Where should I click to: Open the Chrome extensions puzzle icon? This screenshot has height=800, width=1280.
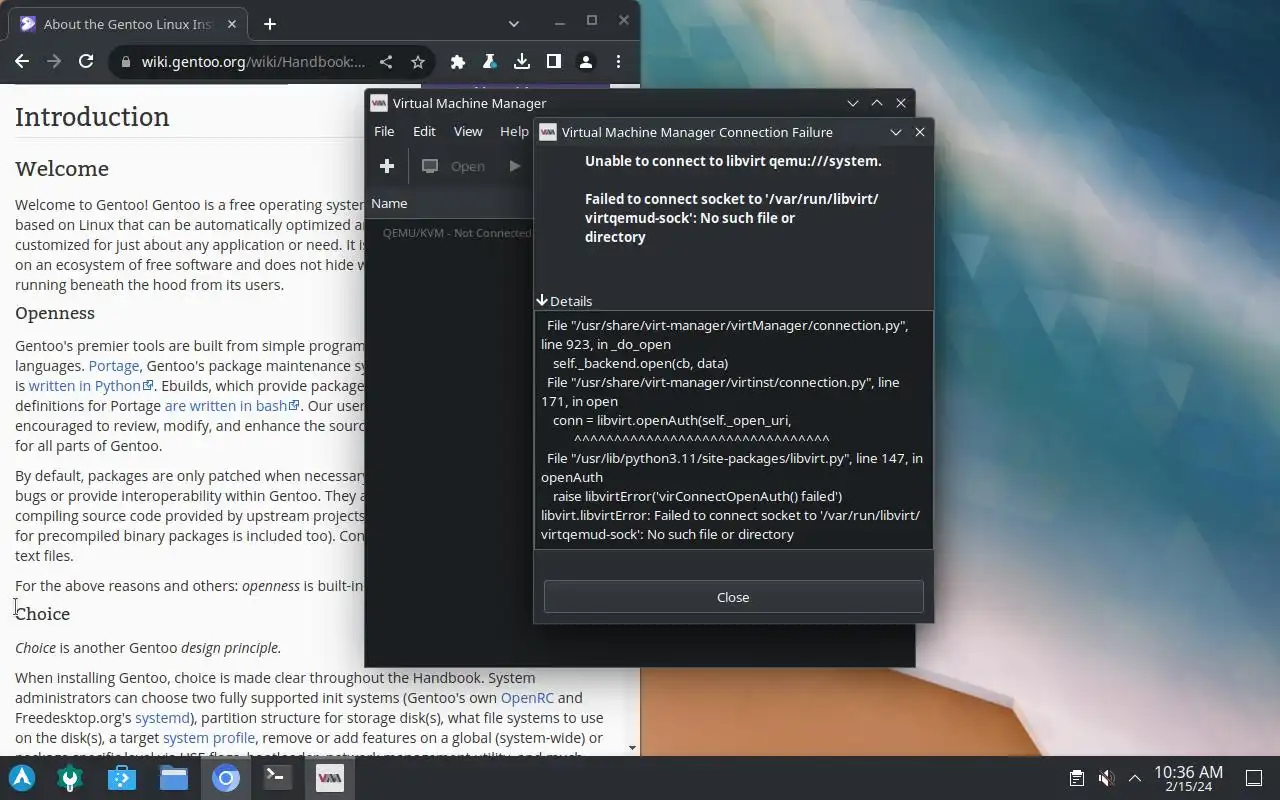(458, 62)
